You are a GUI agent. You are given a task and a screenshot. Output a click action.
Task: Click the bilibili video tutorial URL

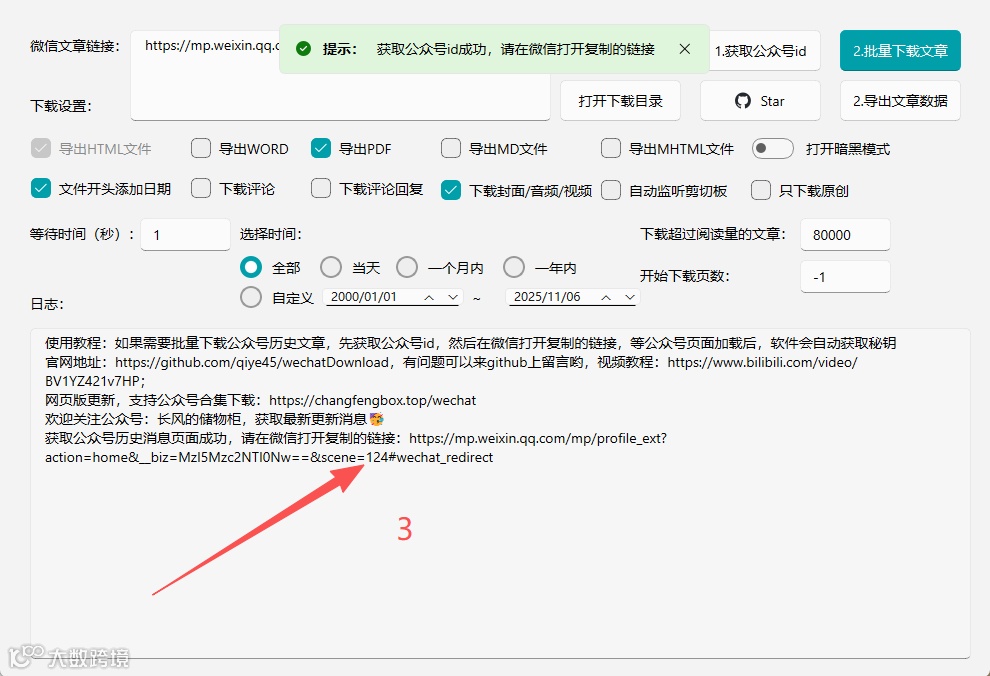tap(762, 362)
